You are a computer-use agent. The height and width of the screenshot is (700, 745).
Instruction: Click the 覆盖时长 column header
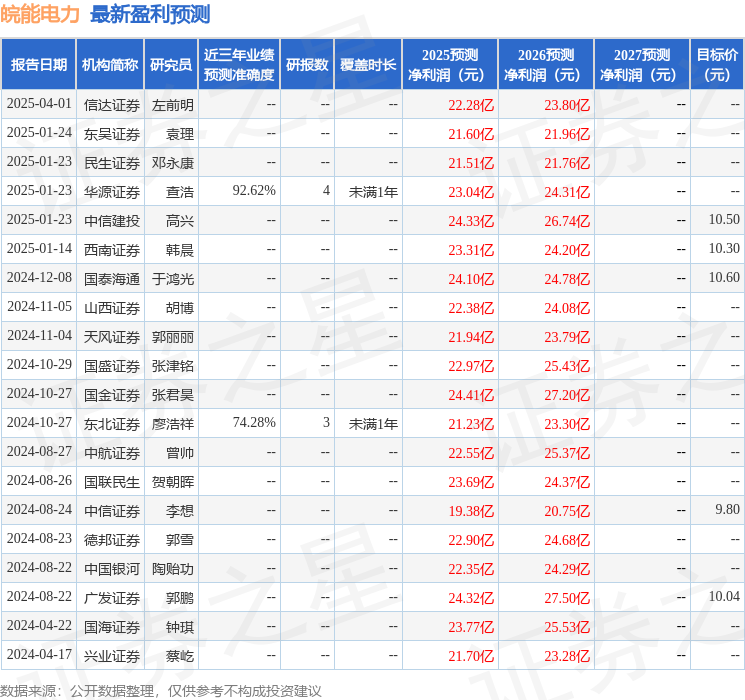(x=368, y=65)
